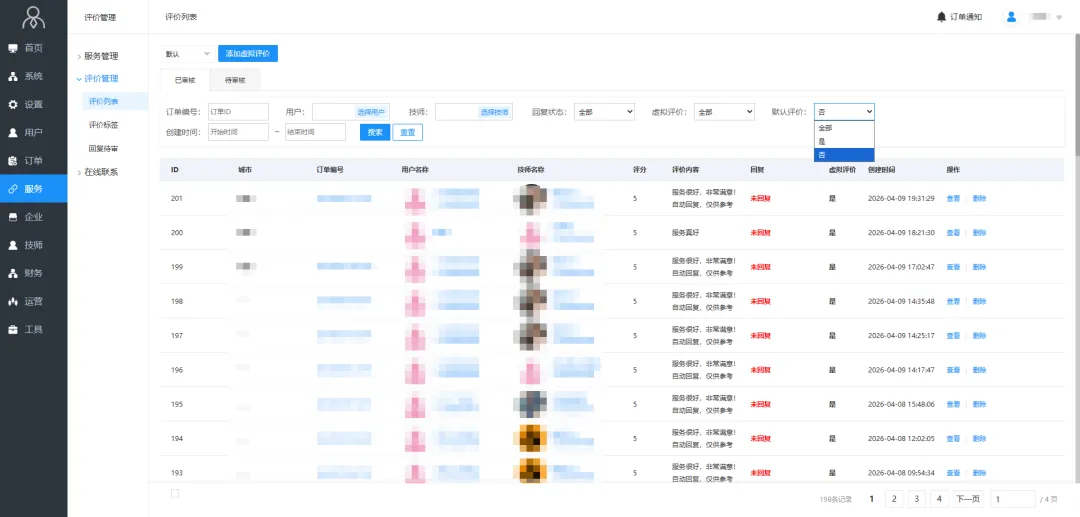Go to page 2 in pagination
The width and height of the screenshot is (1080, 517).
click(894, 498)
